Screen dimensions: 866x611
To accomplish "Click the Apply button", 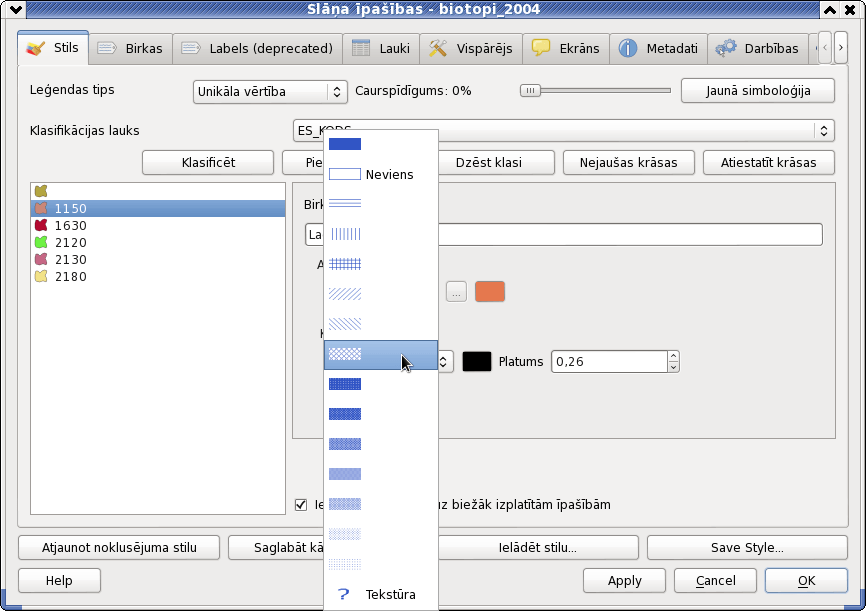I will [x=625, y=581].
